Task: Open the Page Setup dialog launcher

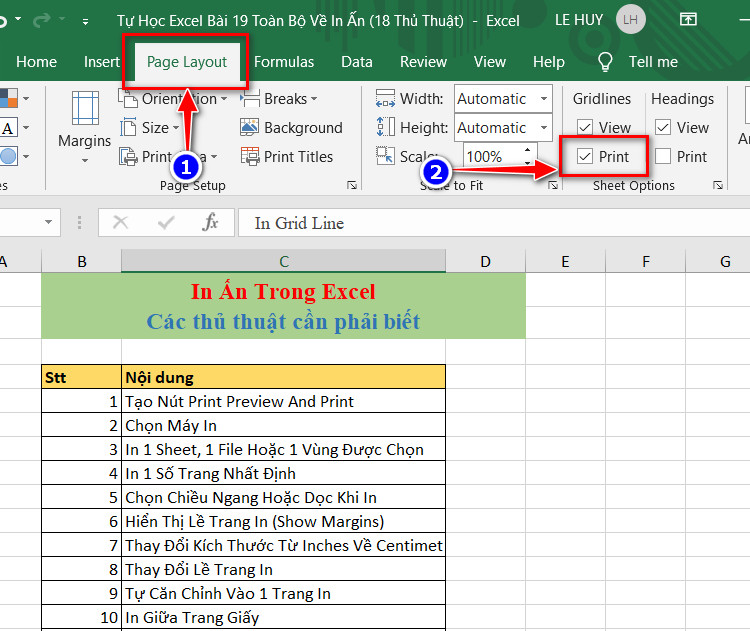Action: point(352,185)
